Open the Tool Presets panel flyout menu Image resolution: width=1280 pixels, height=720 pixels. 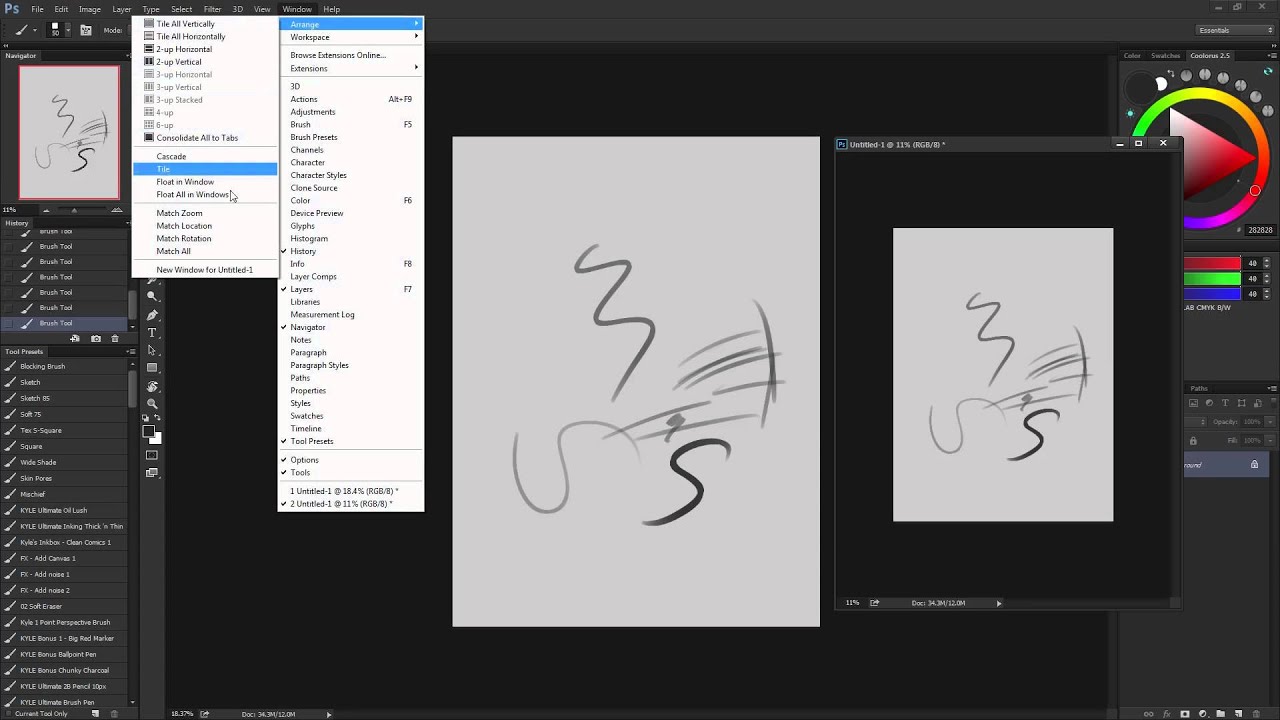click(x=131, y=352)
